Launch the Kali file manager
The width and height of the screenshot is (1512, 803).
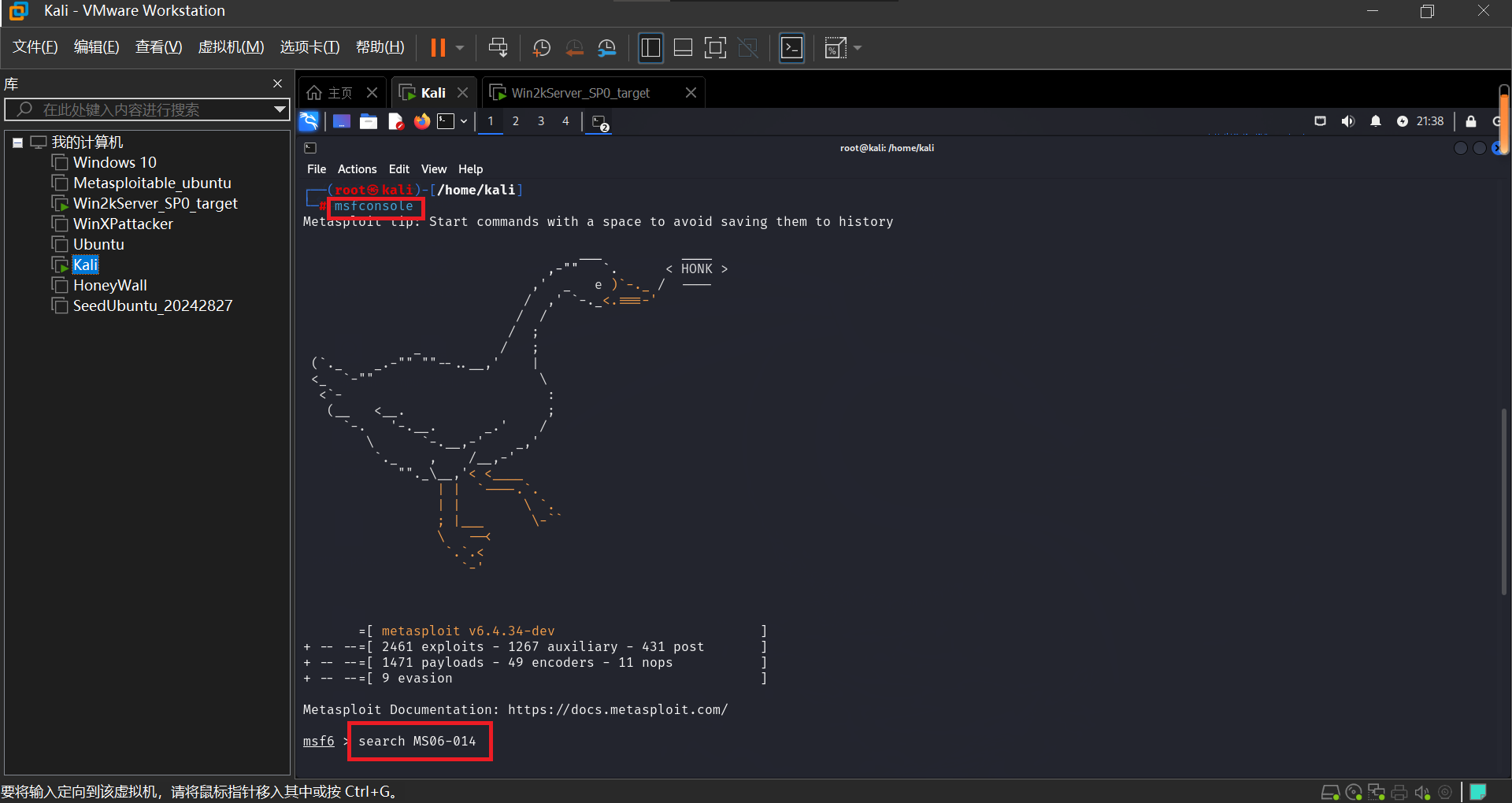tap(369, 121)
